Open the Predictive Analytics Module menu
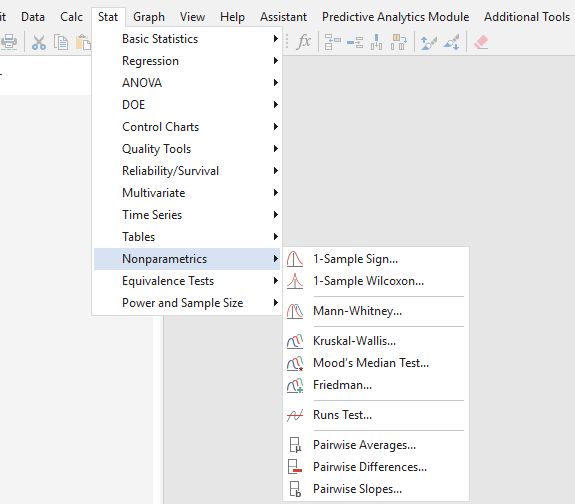 (x=395, y=17)
